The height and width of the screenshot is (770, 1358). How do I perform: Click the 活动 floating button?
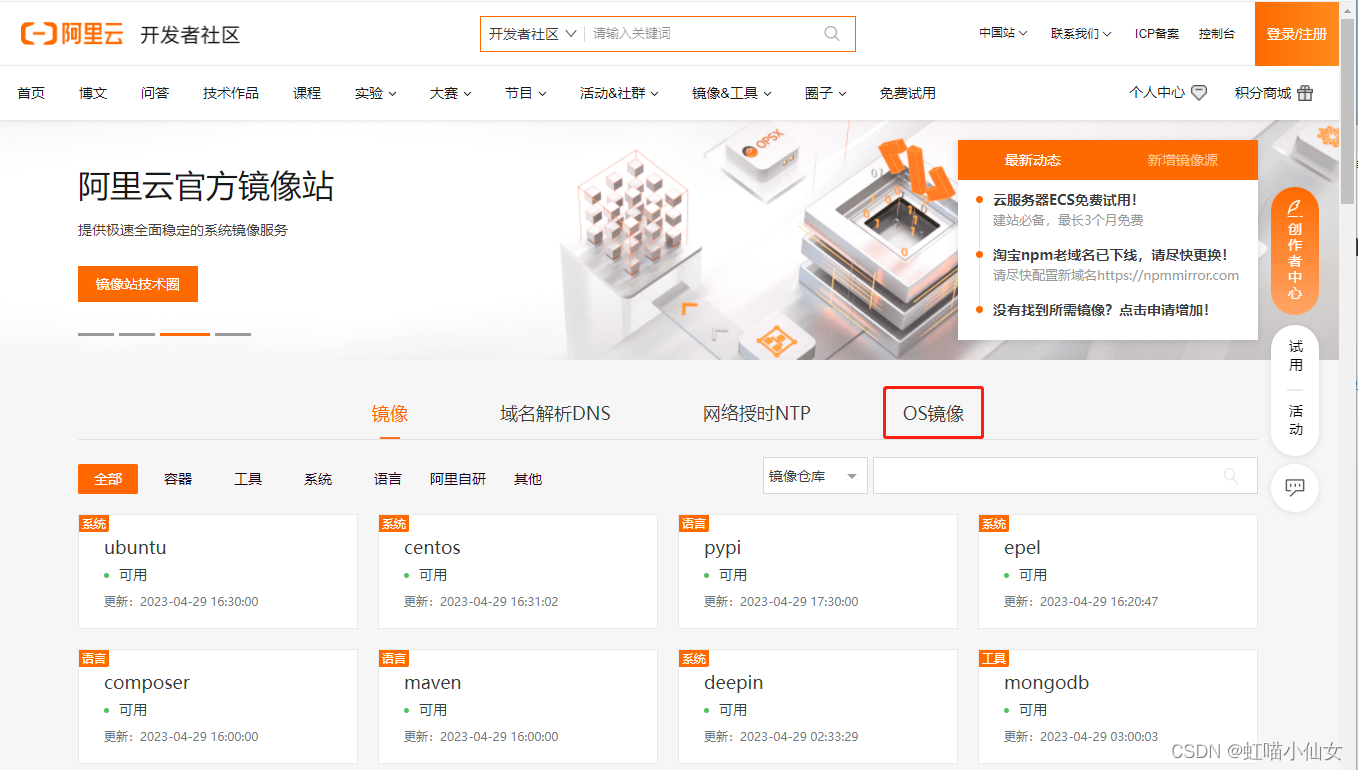(x=1295, y=420)
